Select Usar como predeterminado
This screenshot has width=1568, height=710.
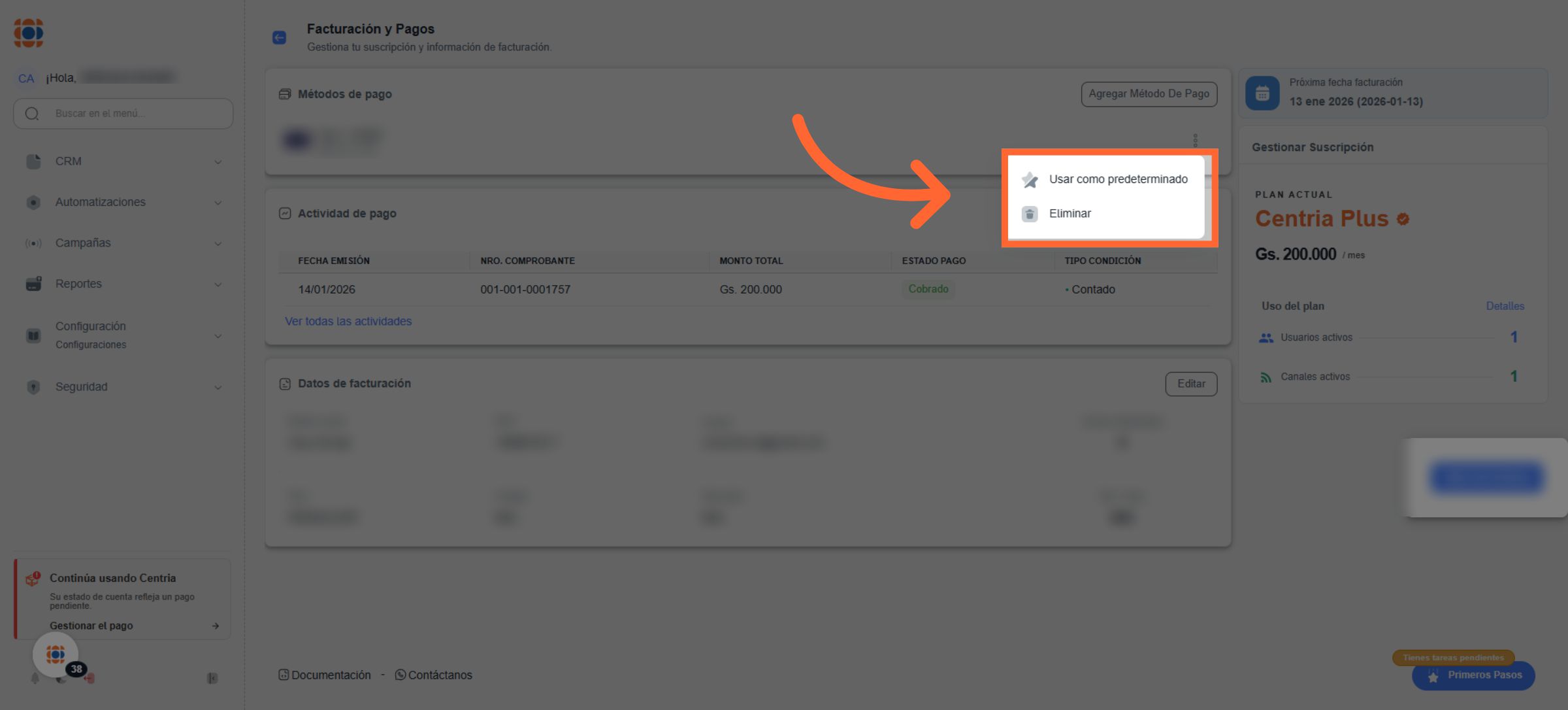tap(1117, 179)
